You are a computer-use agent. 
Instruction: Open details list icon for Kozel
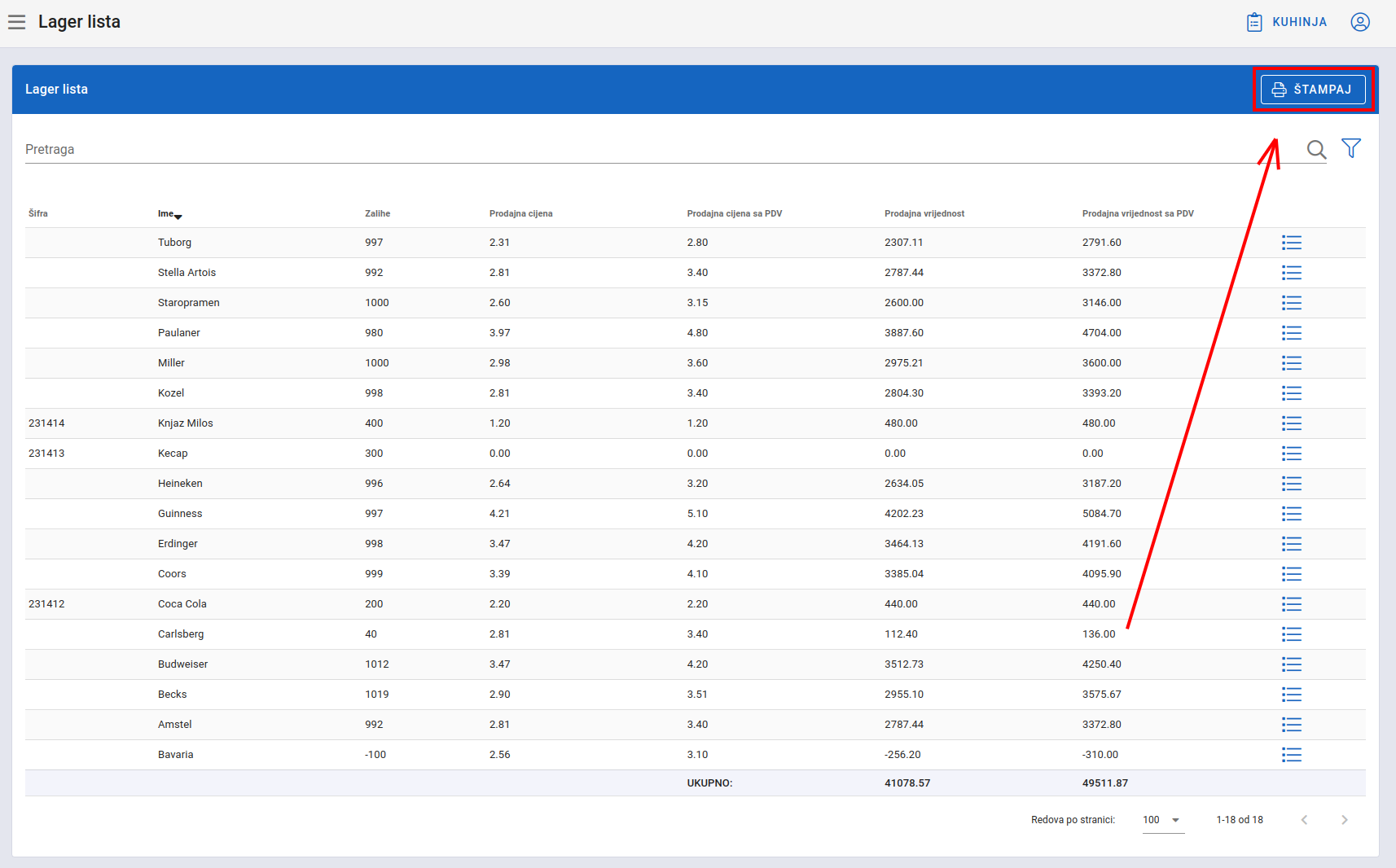[x=1292, y=393]
